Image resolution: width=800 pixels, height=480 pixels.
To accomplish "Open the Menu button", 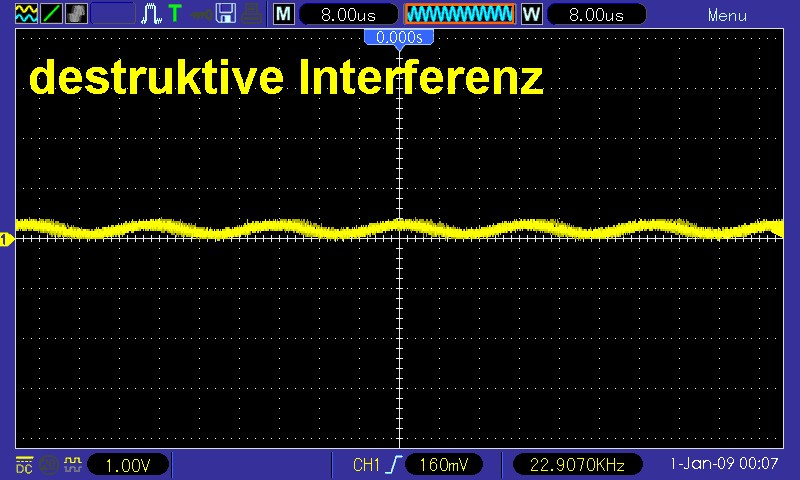I will click(727, 15).
